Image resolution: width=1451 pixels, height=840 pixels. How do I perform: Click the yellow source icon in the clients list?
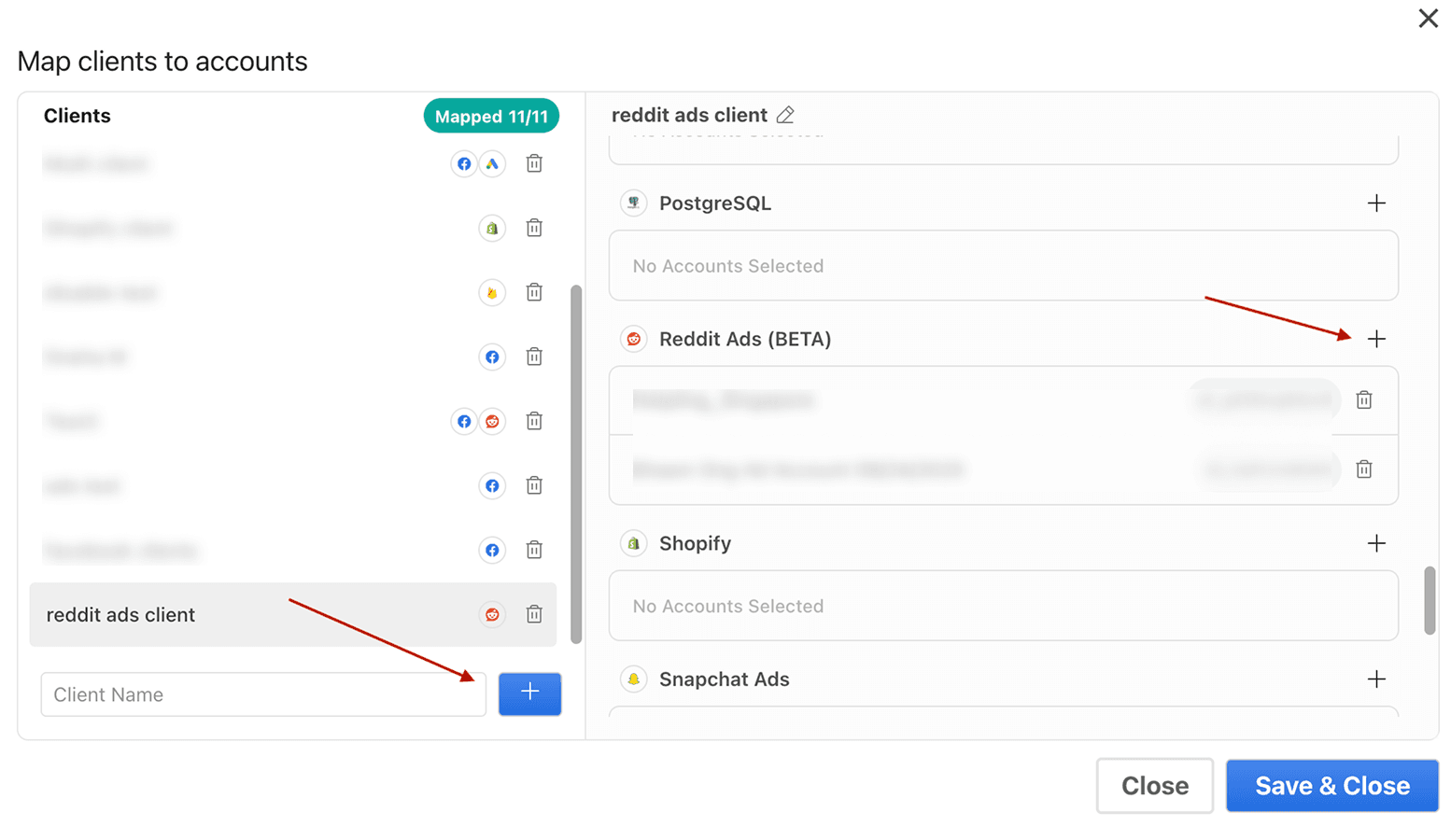click(492, 292)
